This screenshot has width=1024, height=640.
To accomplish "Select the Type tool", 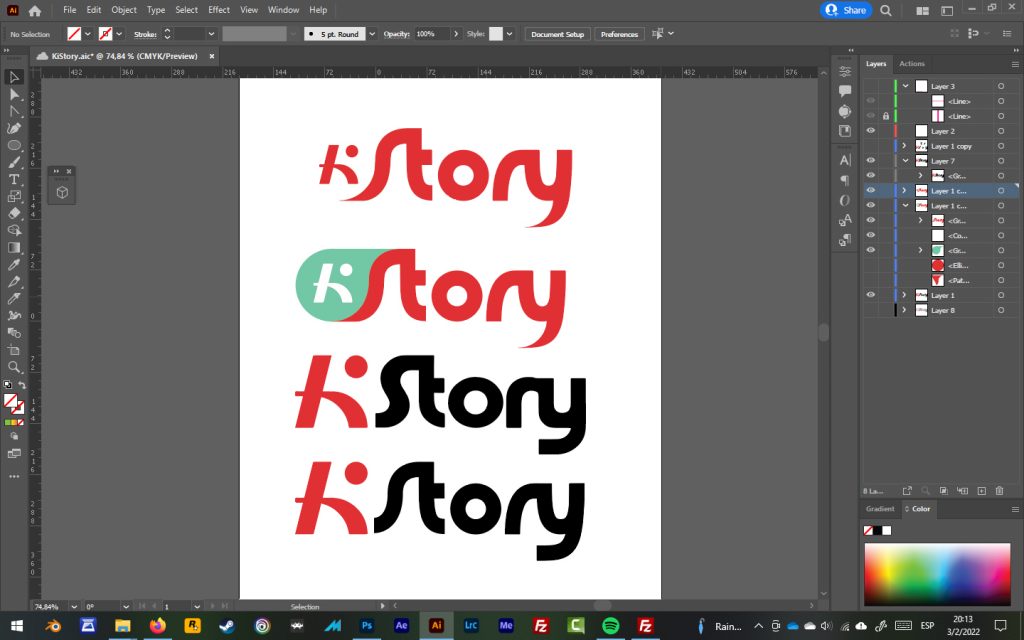I will click(14, 179).
